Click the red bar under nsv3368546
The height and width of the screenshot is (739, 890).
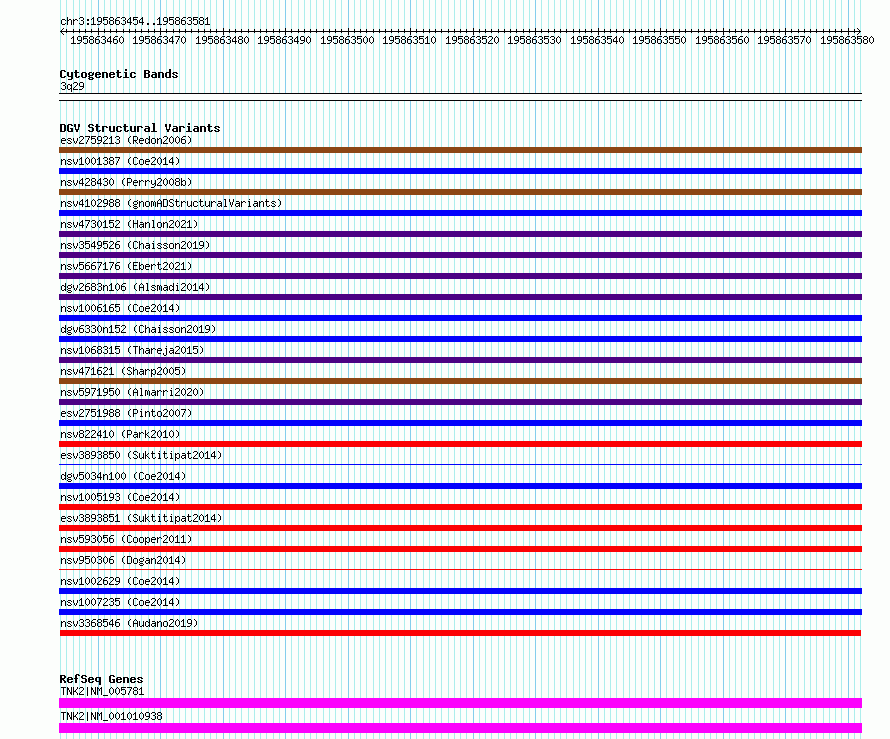pyautogui.click(x=460, y=633)
